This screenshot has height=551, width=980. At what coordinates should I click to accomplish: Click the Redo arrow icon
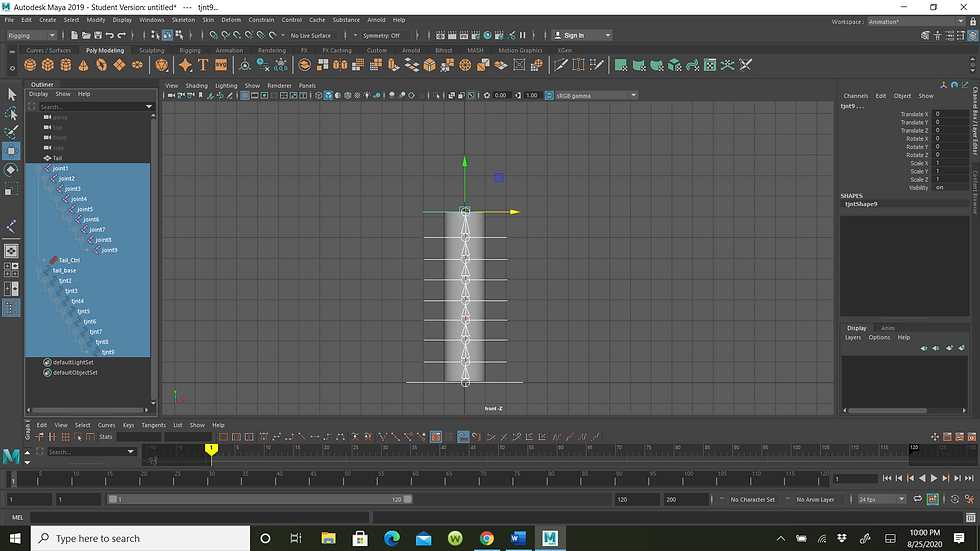coord(122,36)
